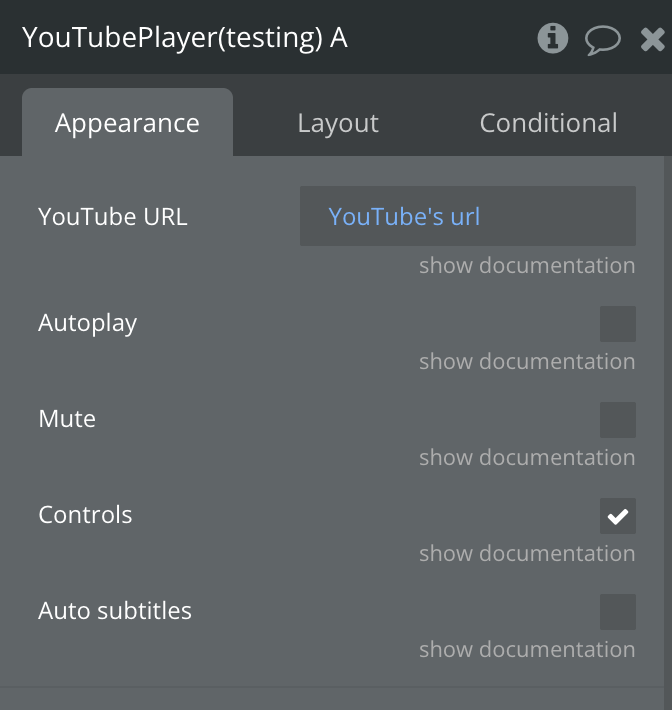The width and height of the screenshot is (672, 710).
Task: Switch to the Appearance tab
Action: click(127, 123)
